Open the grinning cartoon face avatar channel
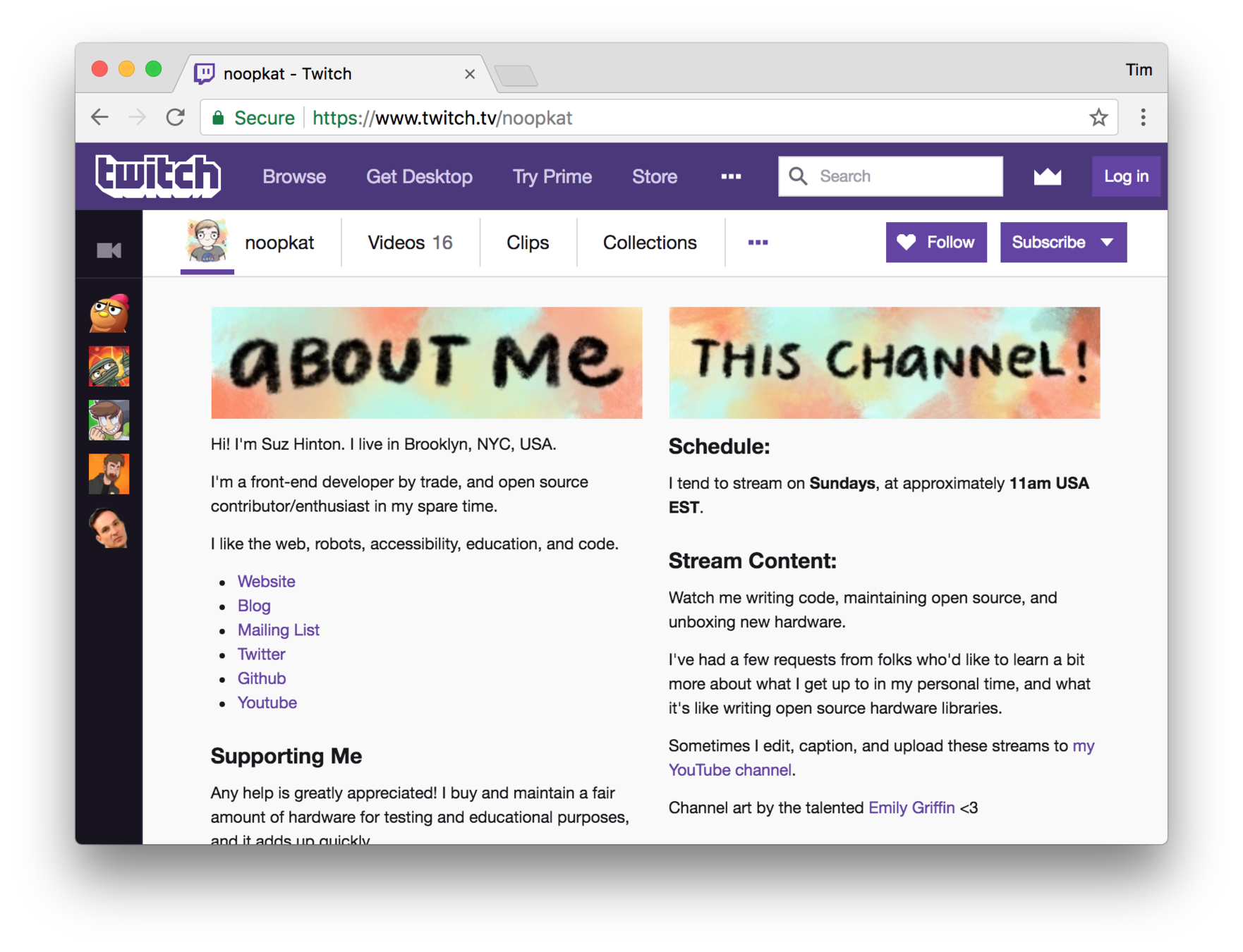 (x=109, y=420)
